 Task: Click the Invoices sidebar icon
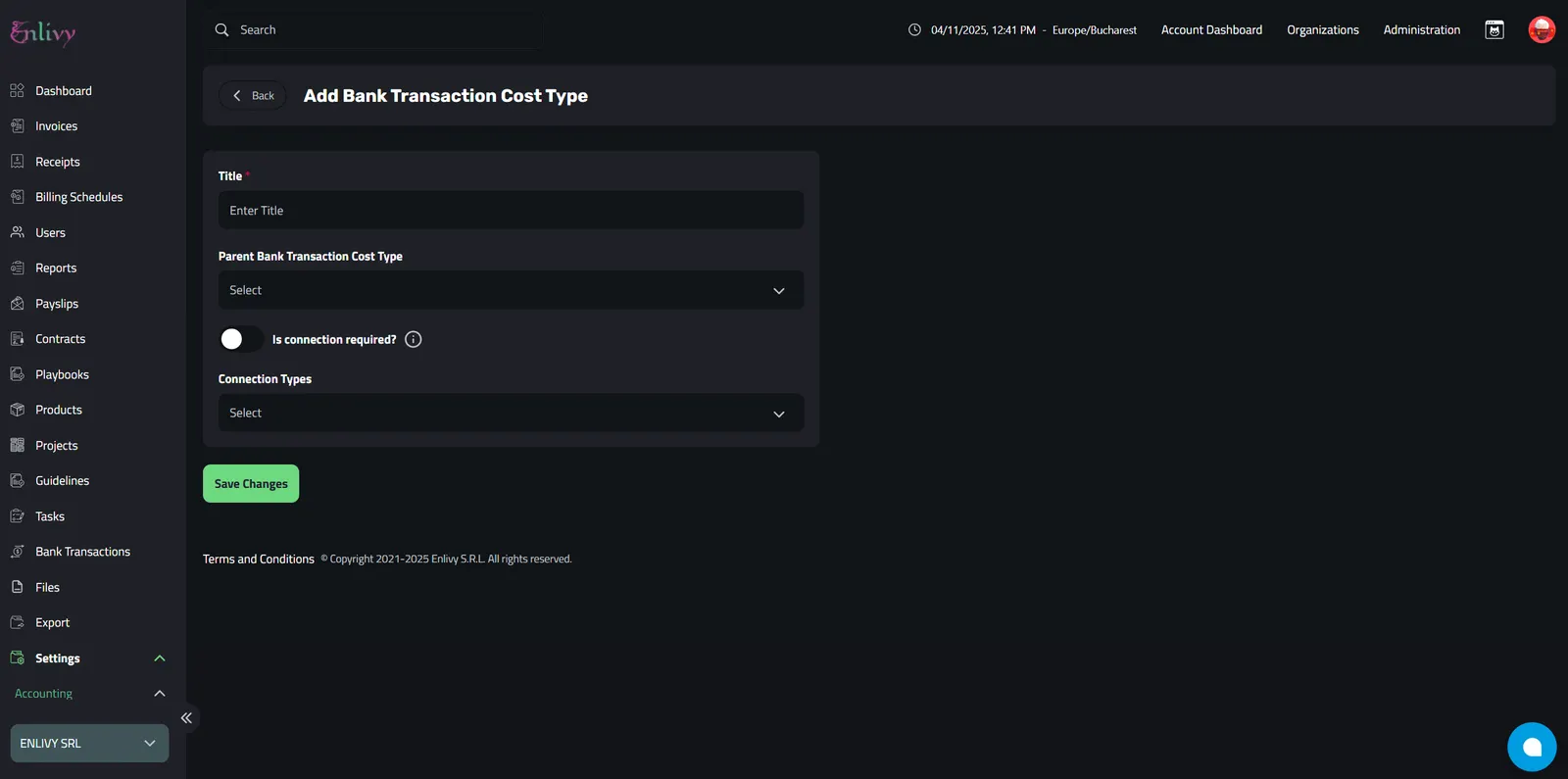pyautogui.click(x=17, y=126)
